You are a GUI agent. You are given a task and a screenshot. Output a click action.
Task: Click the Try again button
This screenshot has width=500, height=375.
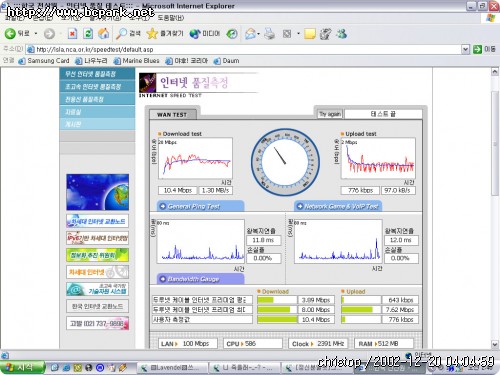tap(330, 114)
